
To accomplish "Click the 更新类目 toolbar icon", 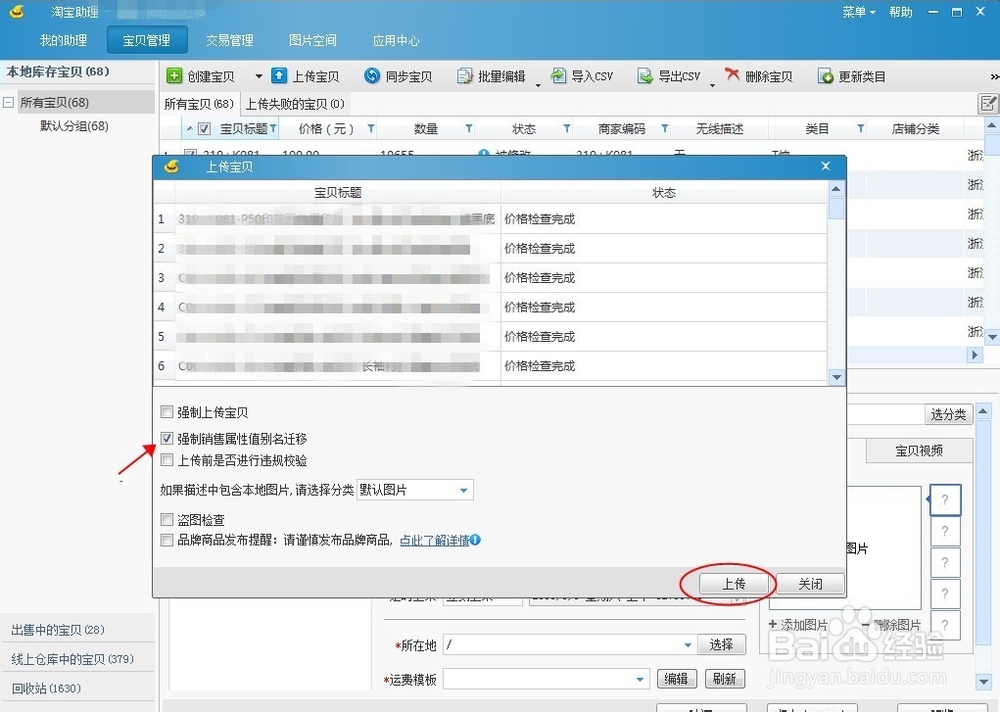I will pos(850,75).
